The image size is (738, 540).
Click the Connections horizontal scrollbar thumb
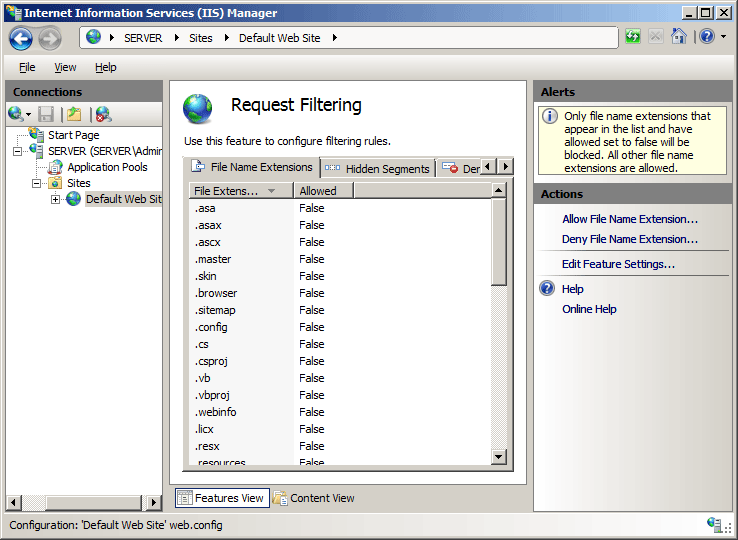click(93, 502)
